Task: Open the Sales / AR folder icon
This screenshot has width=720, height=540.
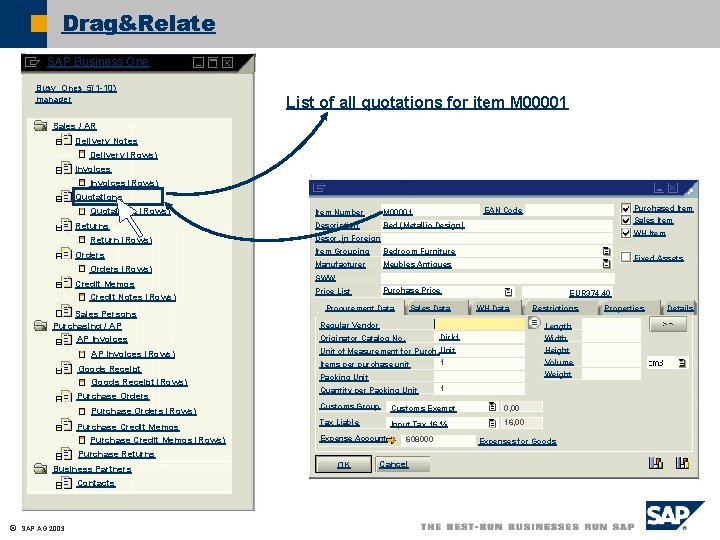Action: coord(40,125)
